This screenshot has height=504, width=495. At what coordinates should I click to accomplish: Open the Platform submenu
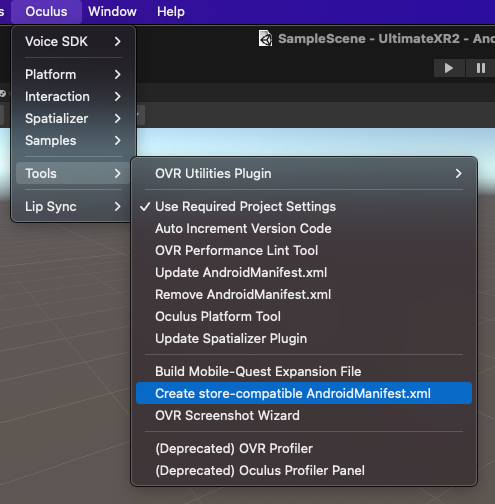pyautogui.click(x=73, y=75)
